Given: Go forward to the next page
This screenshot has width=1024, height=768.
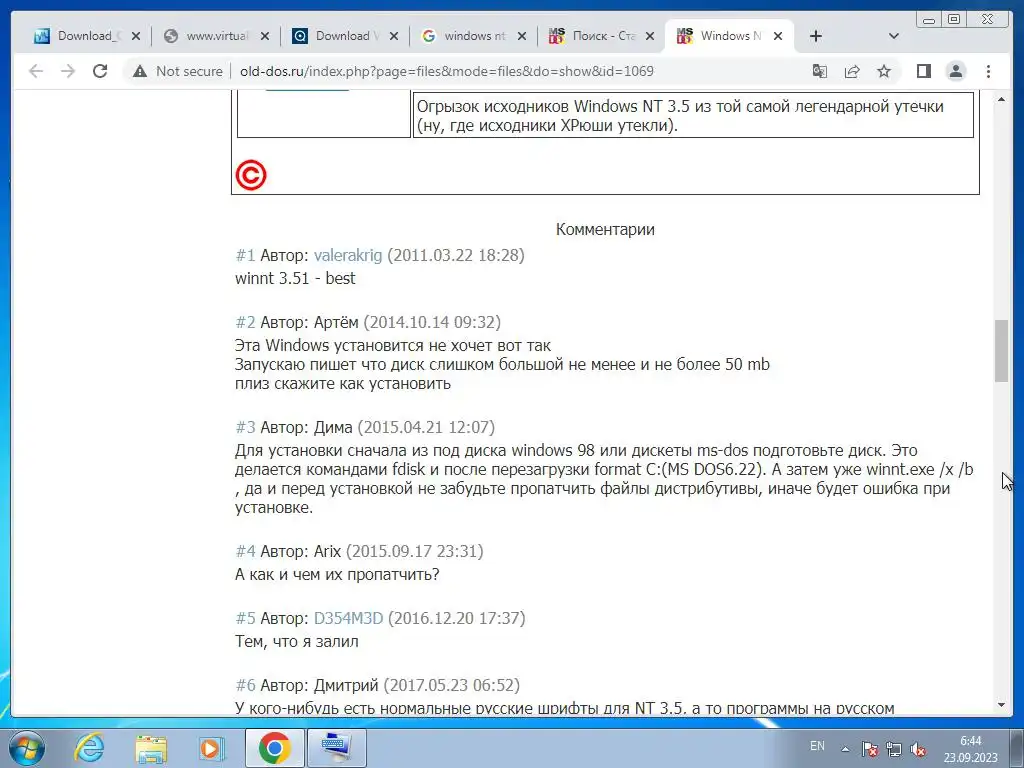Looking at the screenshot, I should 68,71.
